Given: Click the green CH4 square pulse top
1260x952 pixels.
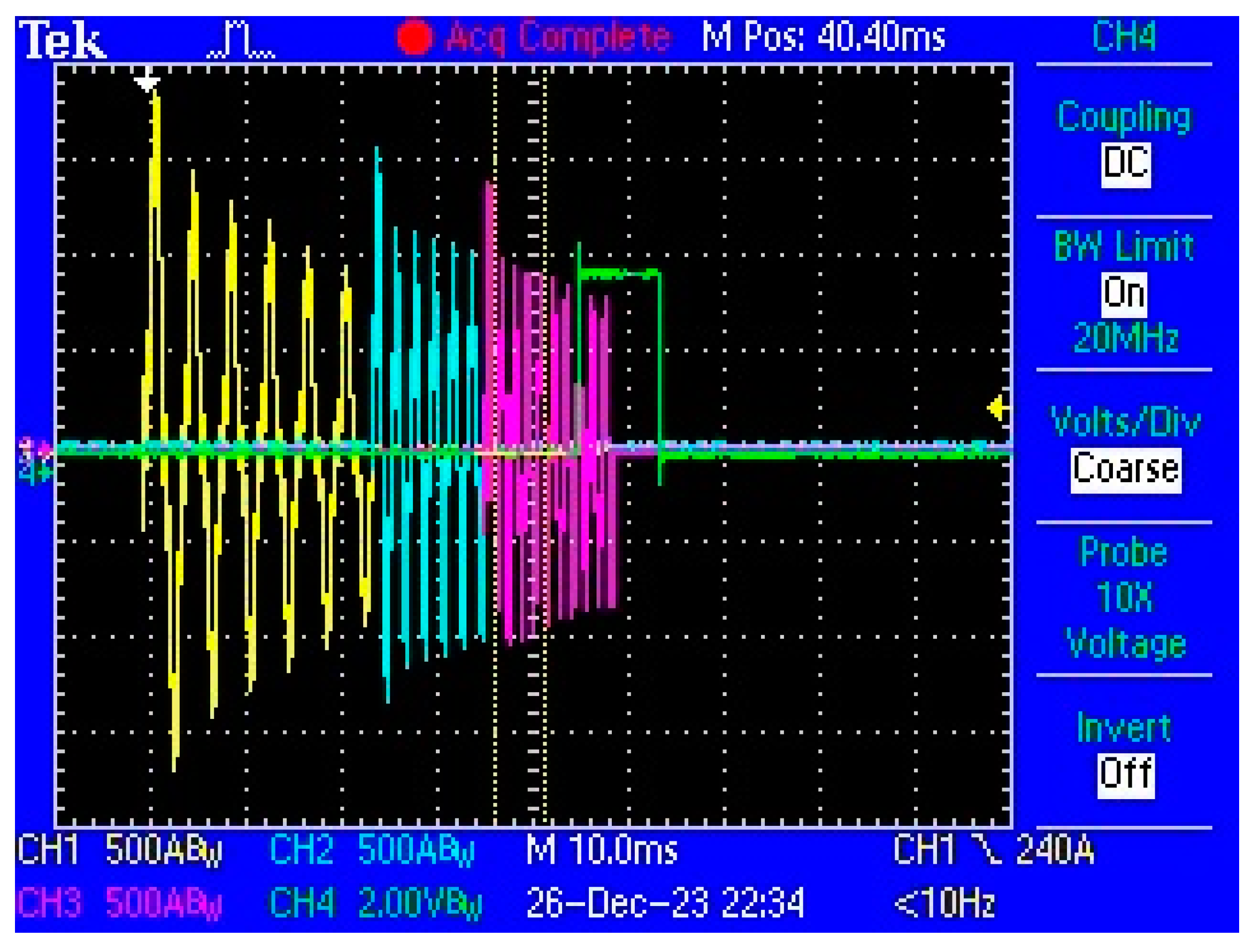Looking at the screenshot, I should pos(619,274).
